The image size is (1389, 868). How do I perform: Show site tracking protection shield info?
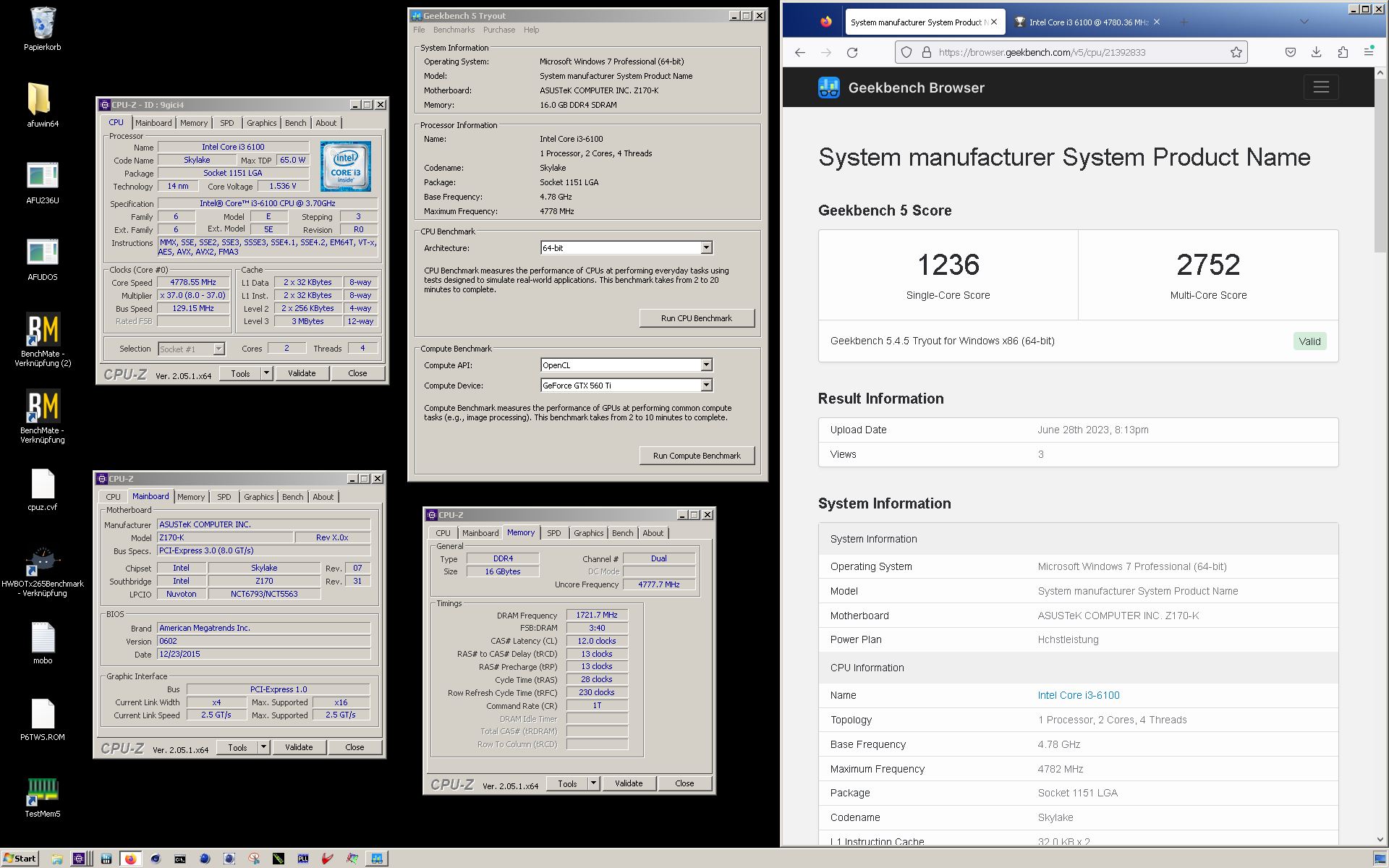click(907, 52)
